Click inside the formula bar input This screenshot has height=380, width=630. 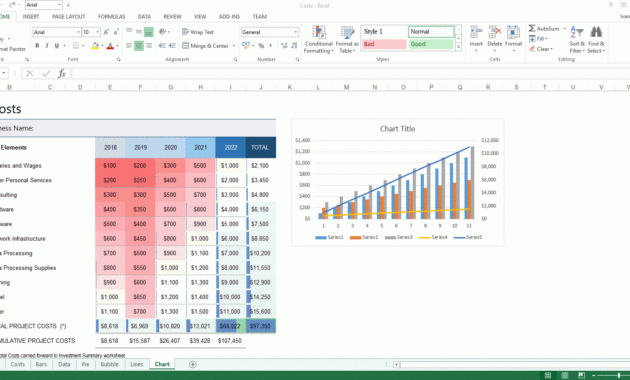[x=350, y=74]
